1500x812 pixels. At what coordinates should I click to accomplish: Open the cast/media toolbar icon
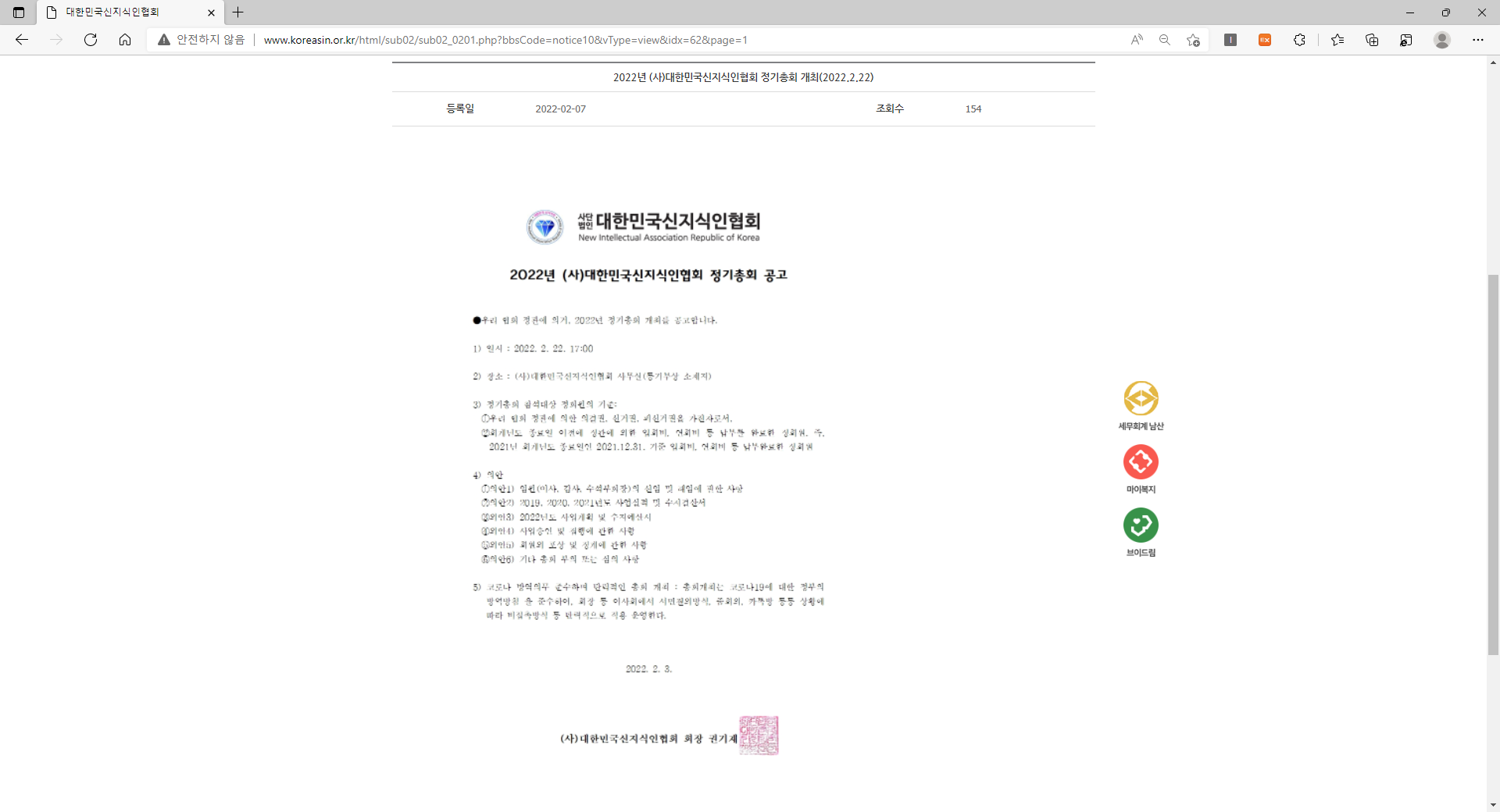click(1406, 40)
